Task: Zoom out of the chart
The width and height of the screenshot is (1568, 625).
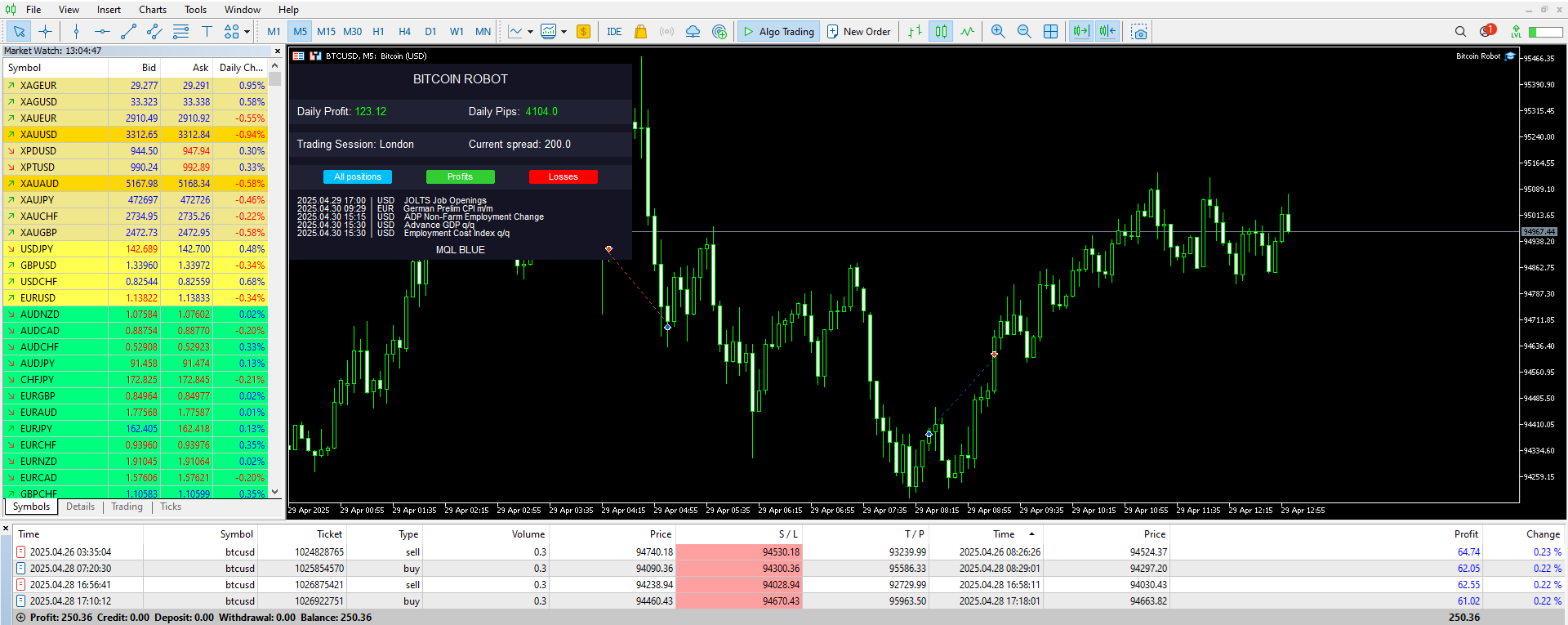Action: pyautogui.click(x=1024, y=32)
